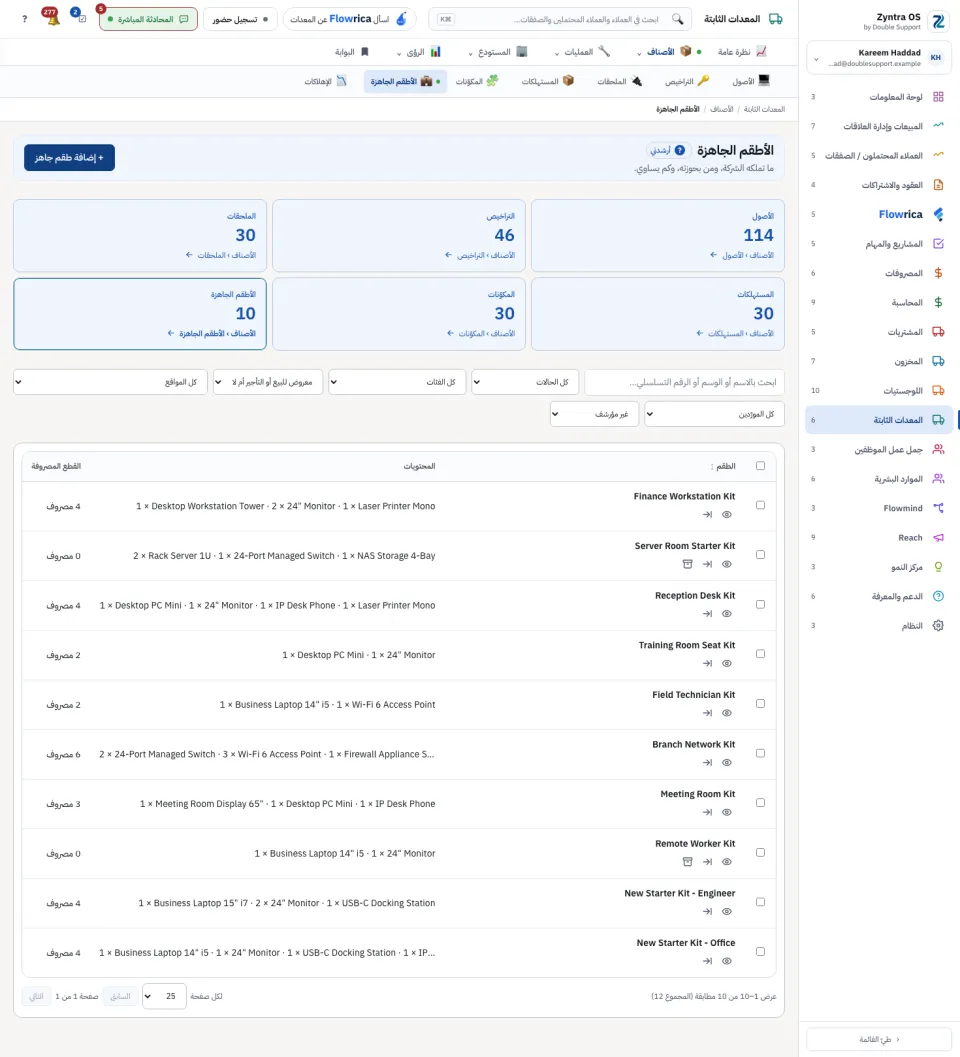
Task: Open the كل الموردين suppliers dropdown
Action: pos(715,414)
